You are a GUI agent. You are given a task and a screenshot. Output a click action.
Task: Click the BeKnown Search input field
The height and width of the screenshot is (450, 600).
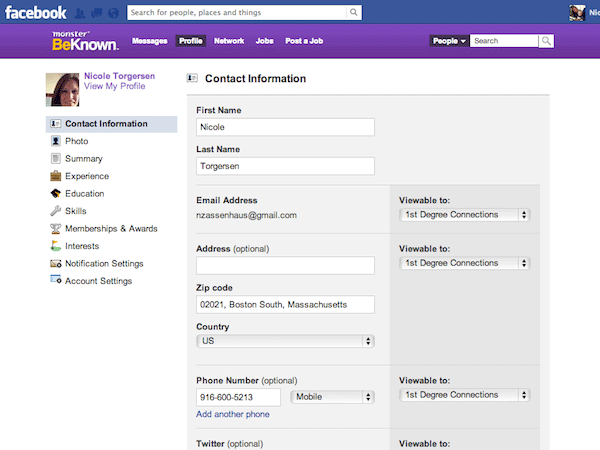(x=504, y=41)
